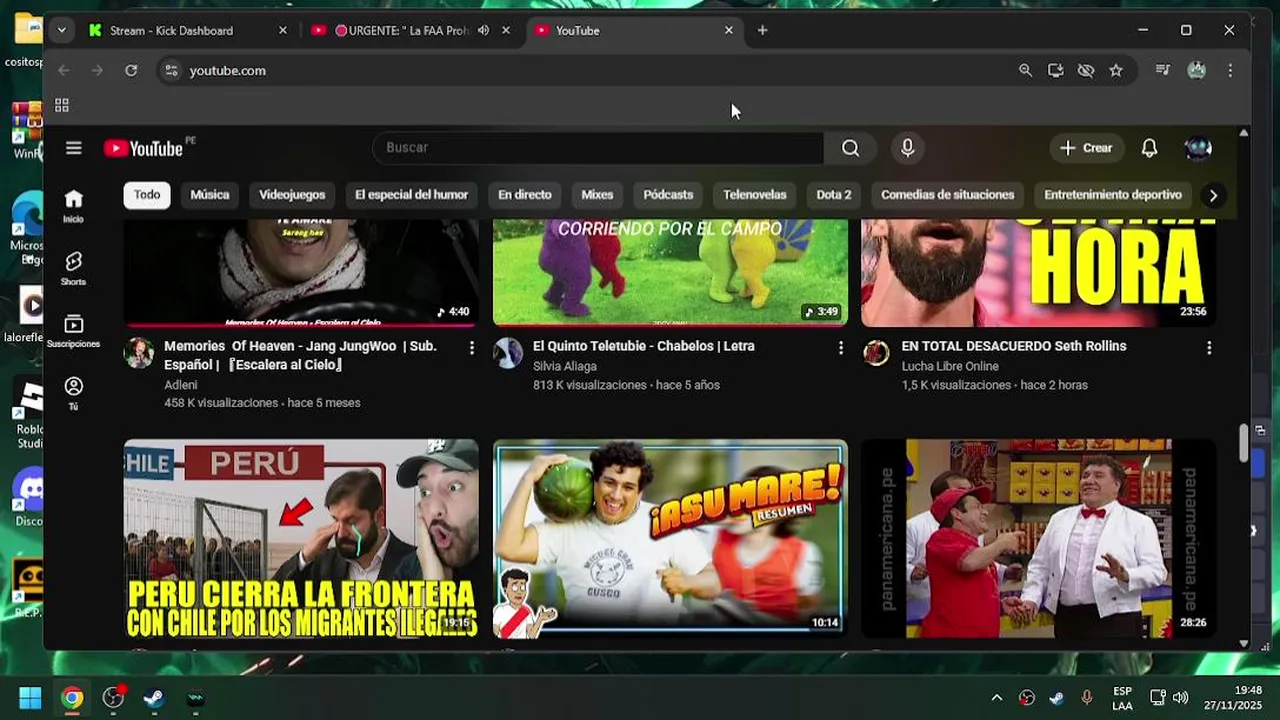Screen dimensions: 1280x720
Task: Open the Chrome tab search dropdown
Action: tap(61, 30)
